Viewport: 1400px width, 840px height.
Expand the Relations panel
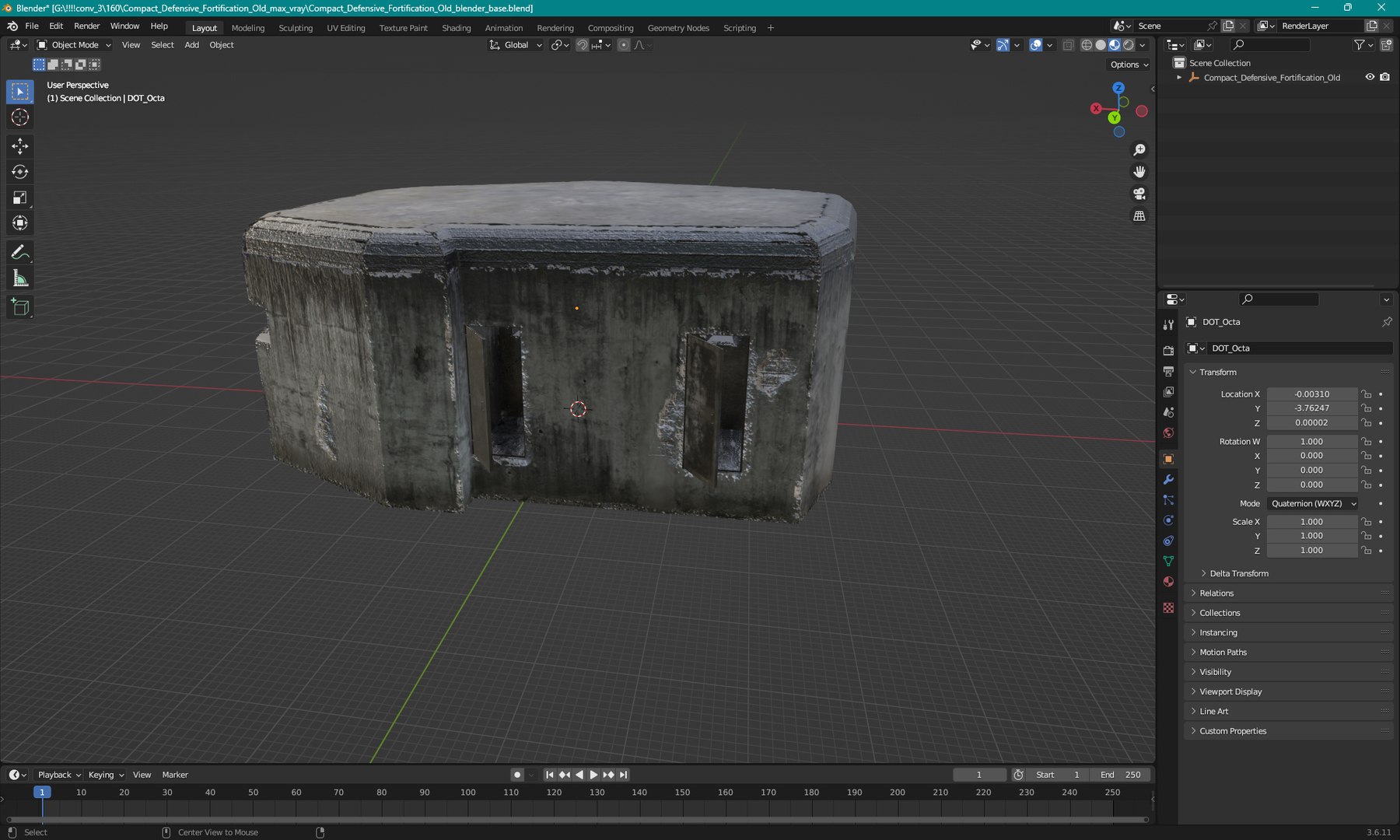[1216, 593]
